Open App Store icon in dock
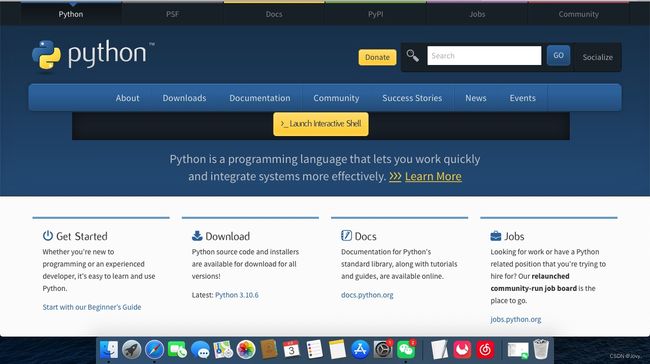This screenshot has width=650, height=364. [x=360, y=349]
